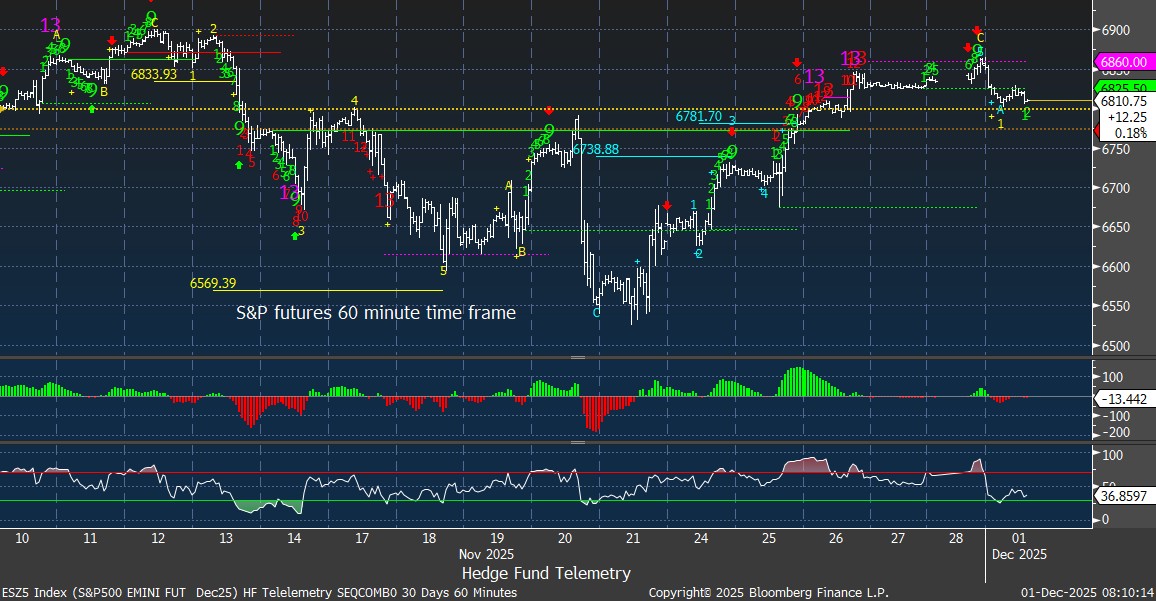Grab divider handle between price and histogram panels
Viewport: 1156px width, 601px height.
[577, 357]
